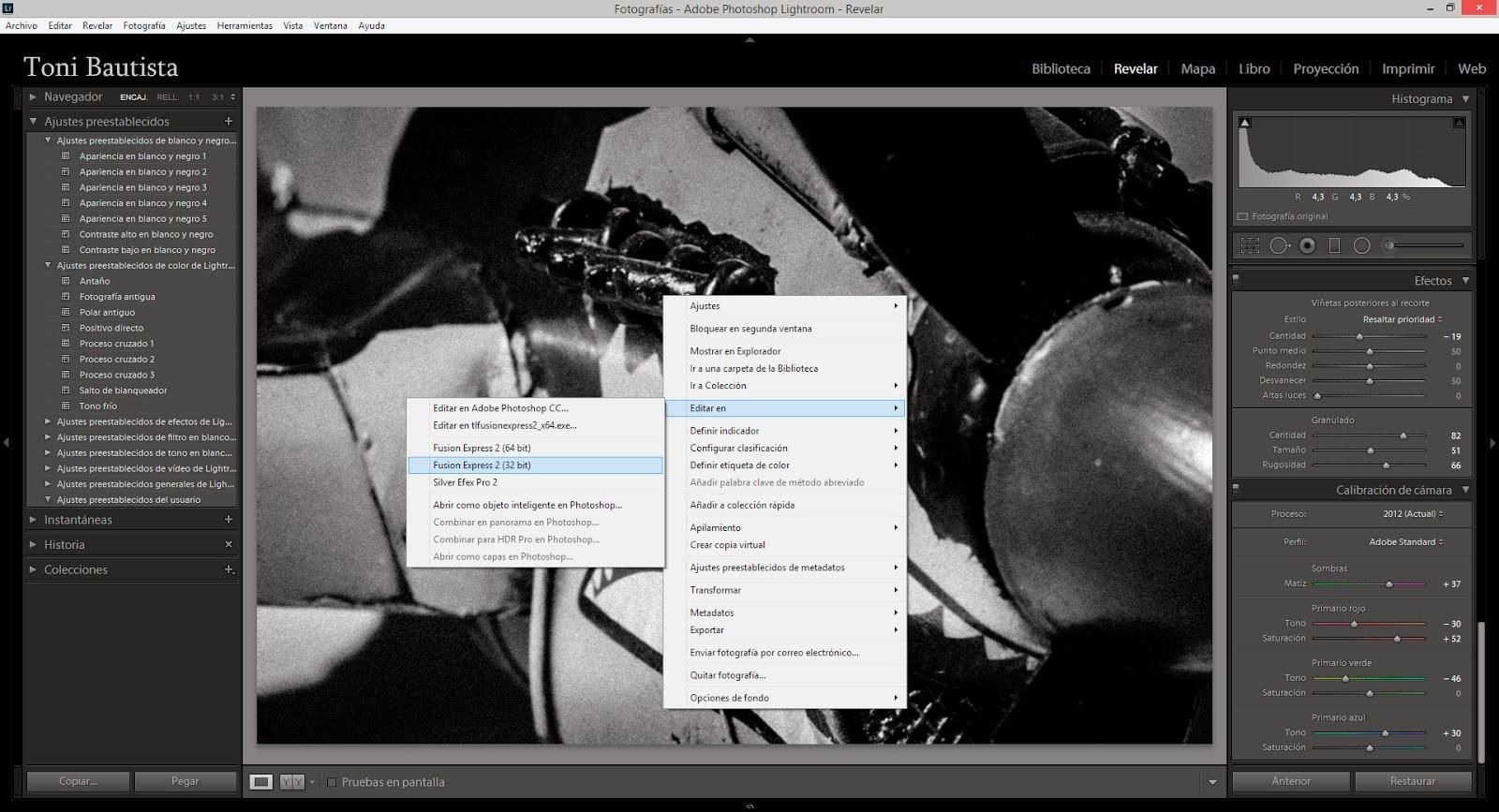Click the Lightroom app icon in title bar
The height and width of the screenshot is (812, 1499).
[8, 8]
